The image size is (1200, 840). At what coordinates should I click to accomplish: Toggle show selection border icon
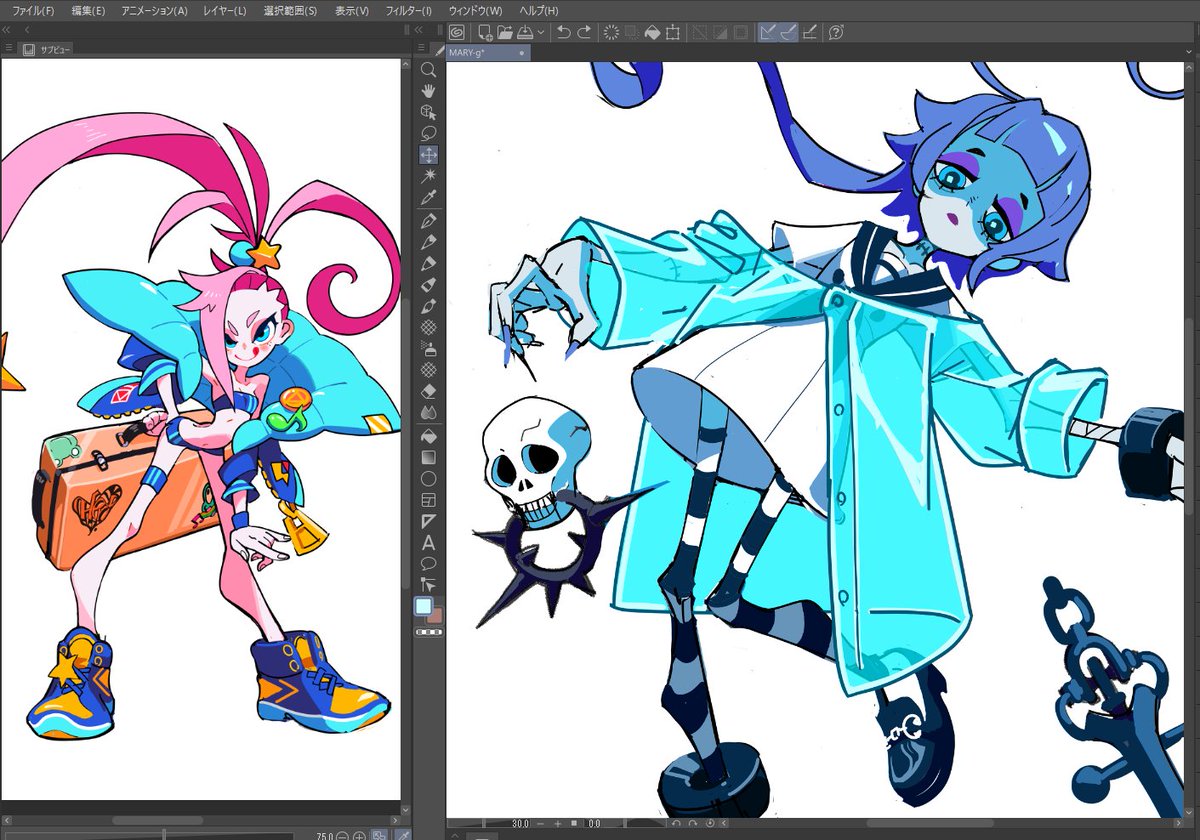pos(740,32)
